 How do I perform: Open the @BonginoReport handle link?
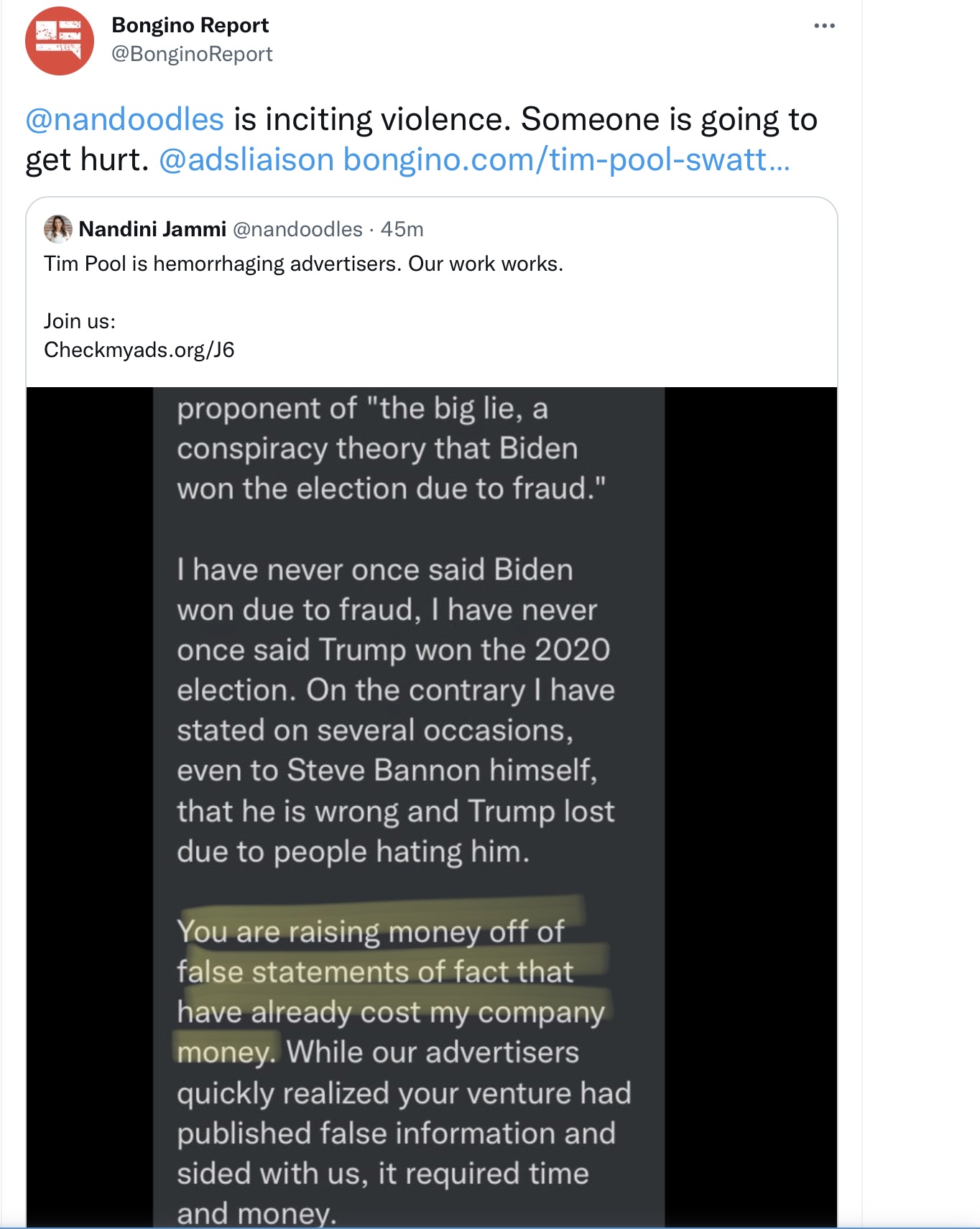click(x=192, y=55)
